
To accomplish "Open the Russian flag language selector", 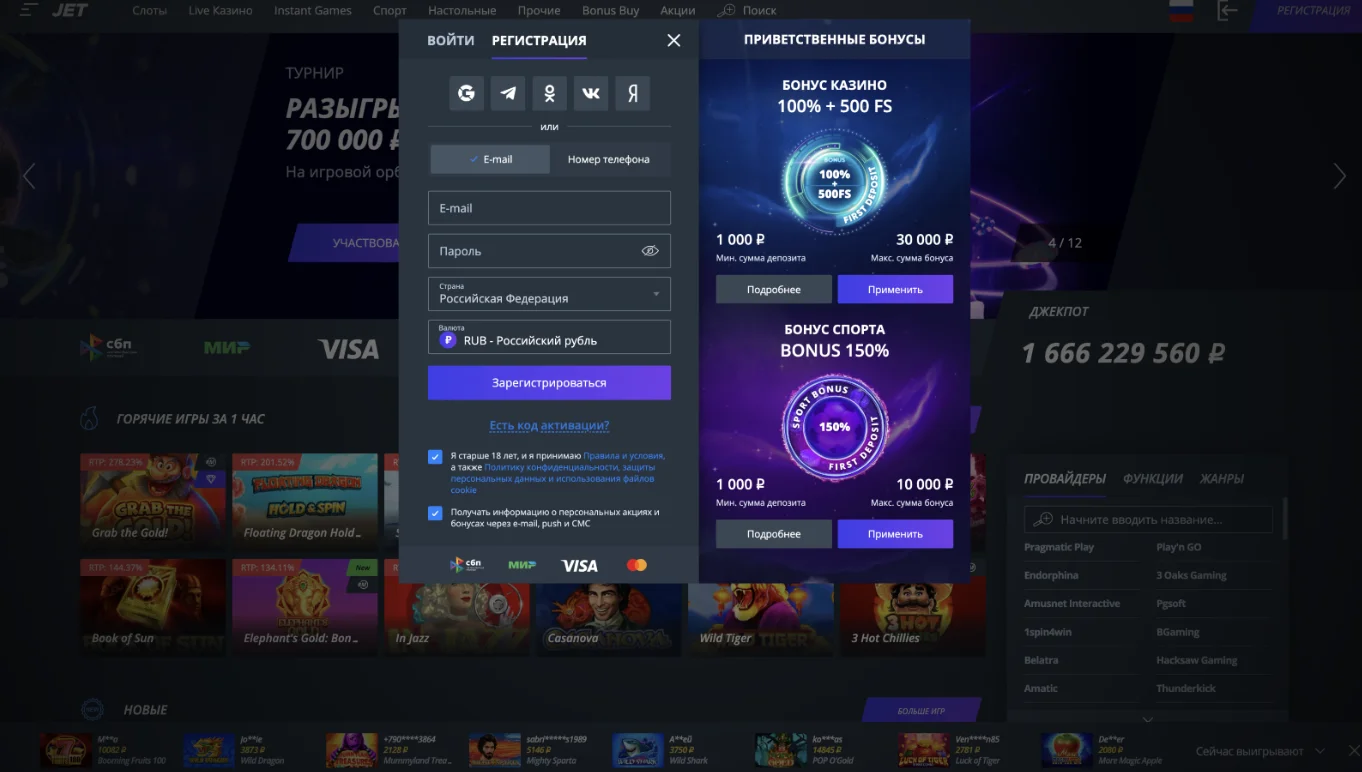I will click(1181, 10).
